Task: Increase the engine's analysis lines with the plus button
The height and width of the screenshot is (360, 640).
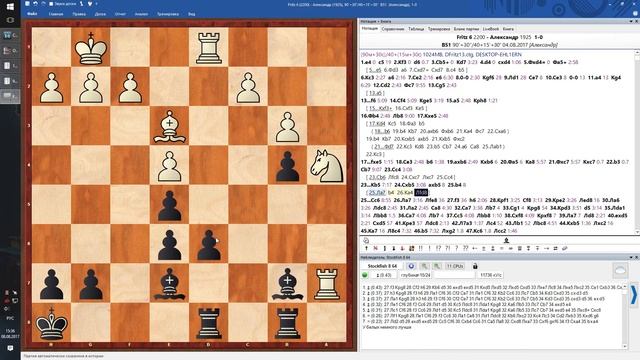Action: 437,266
